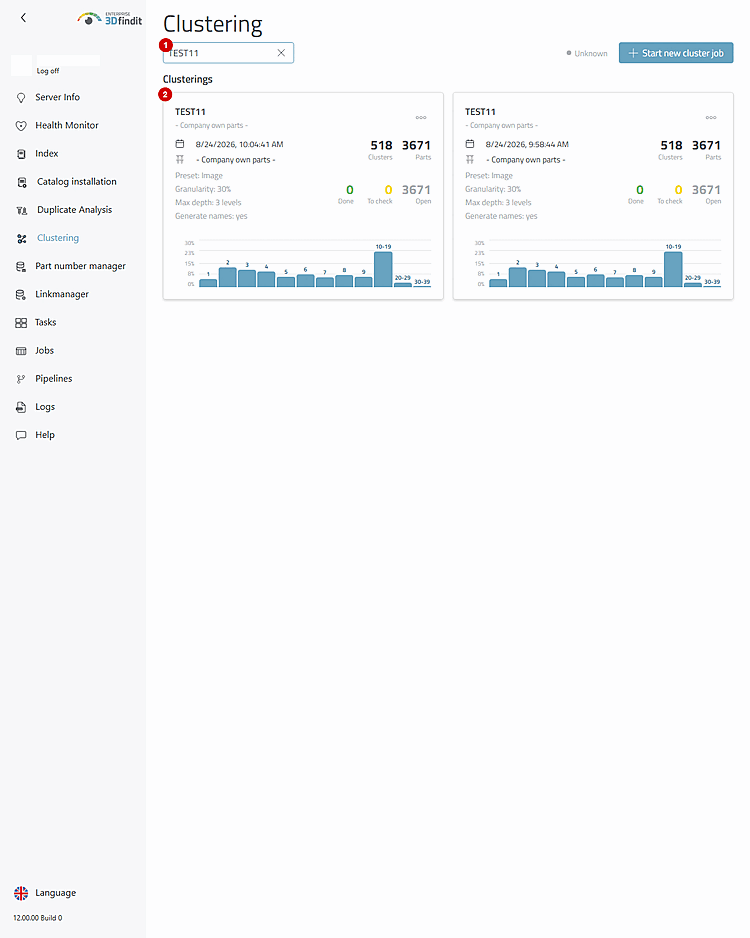Open Server Info icon in sidebar
This screenshot has width=750, height=938.
21,98
